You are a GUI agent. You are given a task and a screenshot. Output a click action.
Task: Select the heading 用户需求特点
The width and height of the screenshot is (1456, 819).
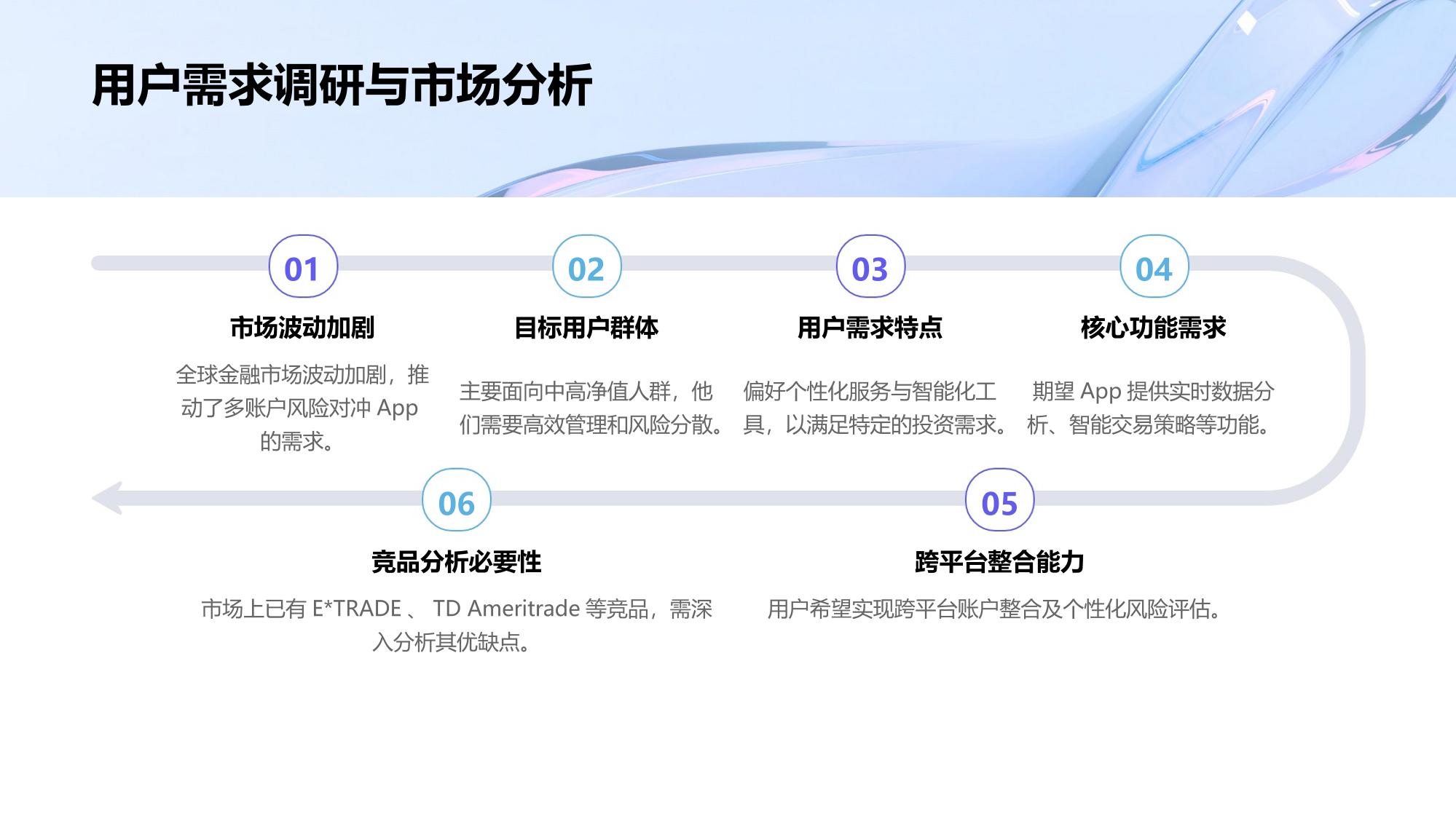[x=870, y=328]
